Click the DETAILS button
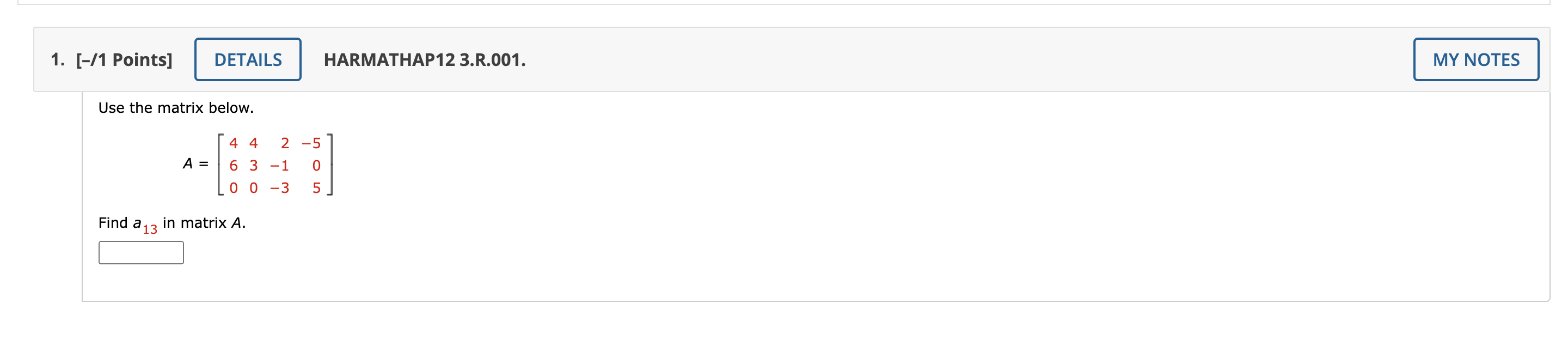 pos(248,60)
